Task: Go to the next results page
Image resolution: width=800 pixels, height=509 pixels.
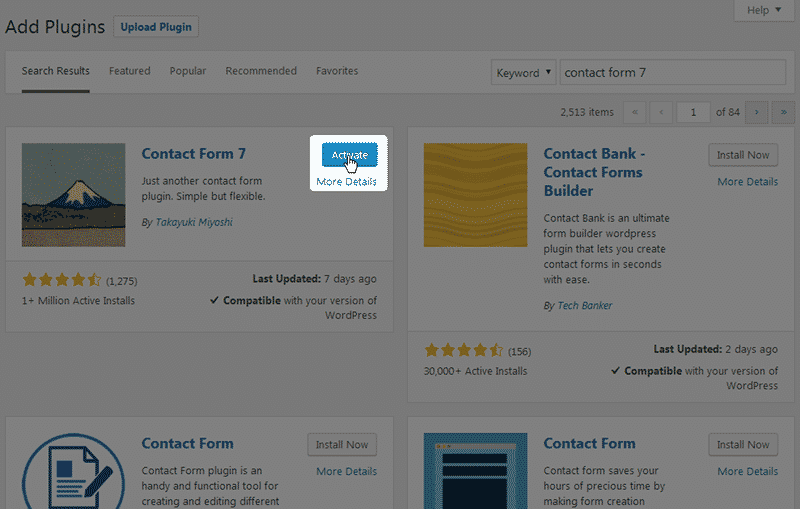Action: pyautogui.click(x=757, y=112)
